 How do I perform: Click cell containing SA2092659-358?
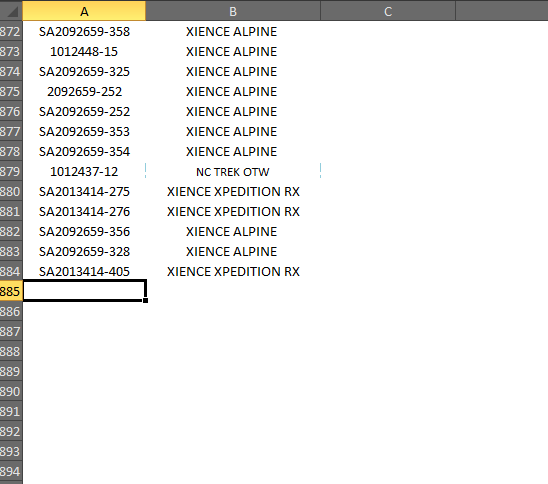point(84,32)
